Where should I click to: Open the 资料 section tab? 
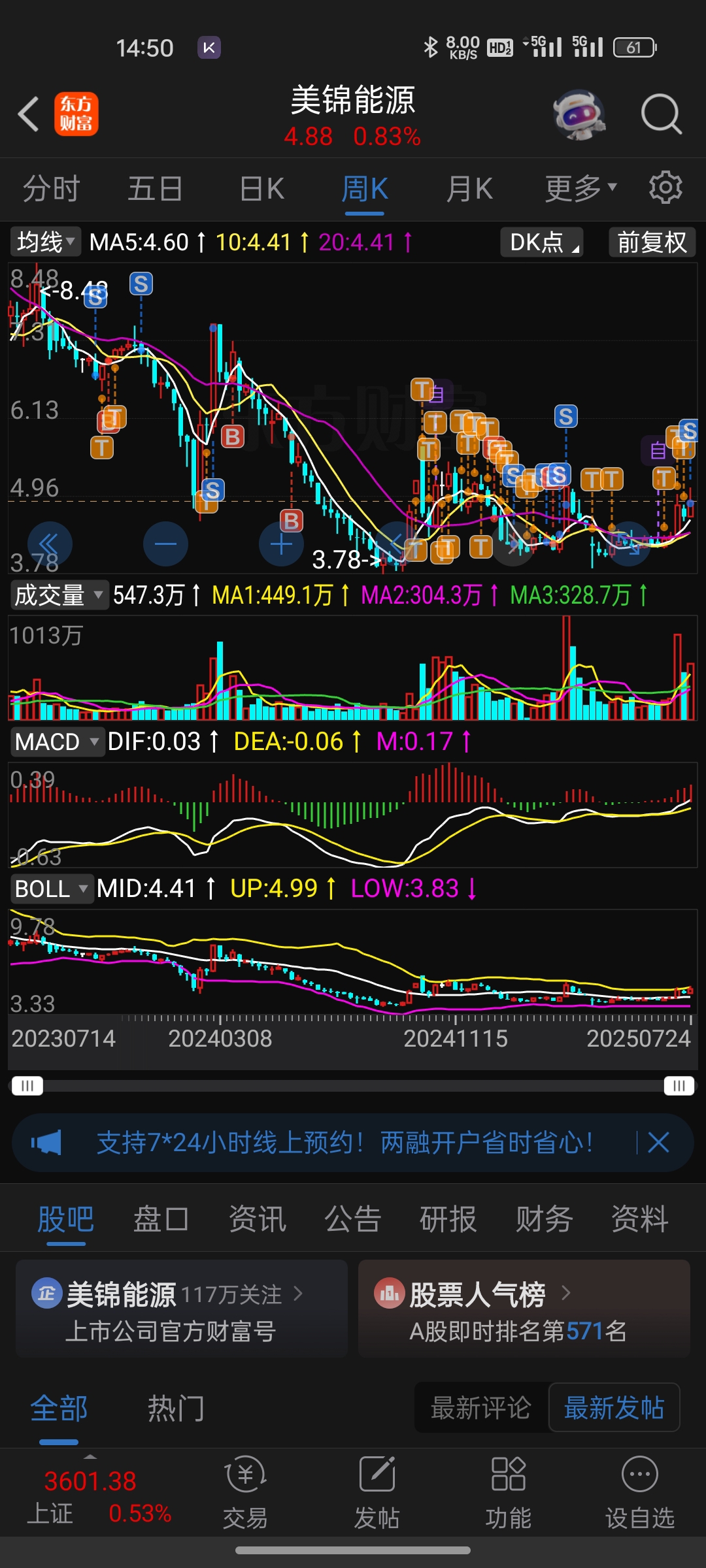point(640,1219)
